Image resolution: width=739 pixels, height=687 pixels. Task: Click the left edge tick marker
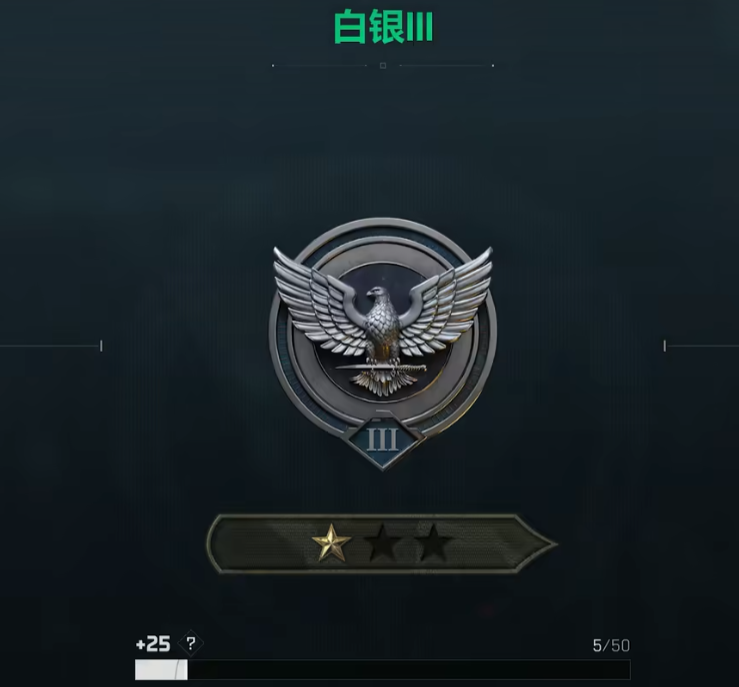tap(101, 346)
